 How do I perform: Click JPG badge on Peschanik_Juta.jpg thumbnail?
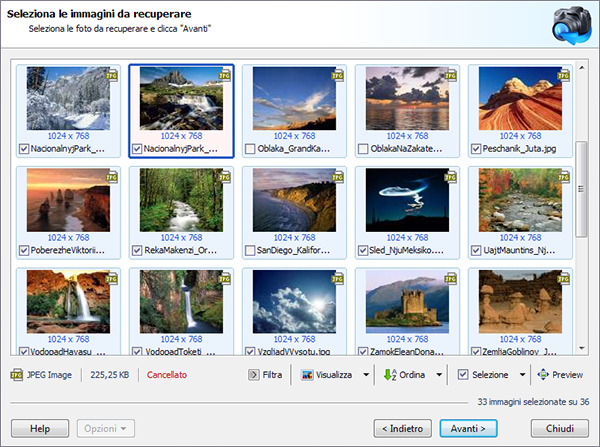tap(564, 75)
